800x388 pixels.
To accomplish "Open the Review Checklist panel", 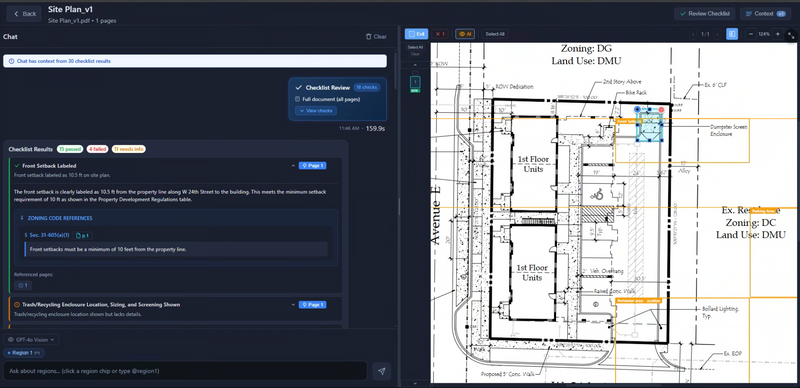I will point(705,14).
